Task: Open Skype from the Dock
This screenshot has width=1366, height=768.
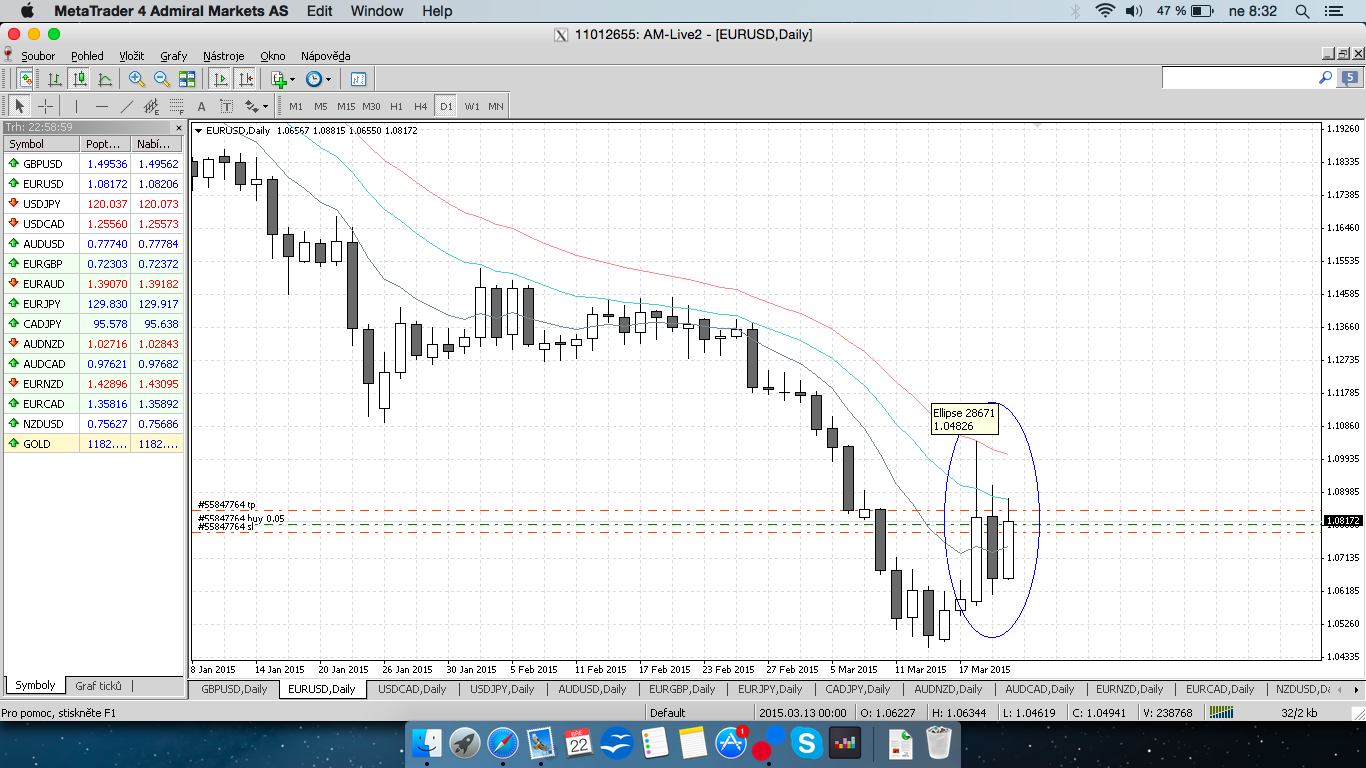Action: [806, 743]
